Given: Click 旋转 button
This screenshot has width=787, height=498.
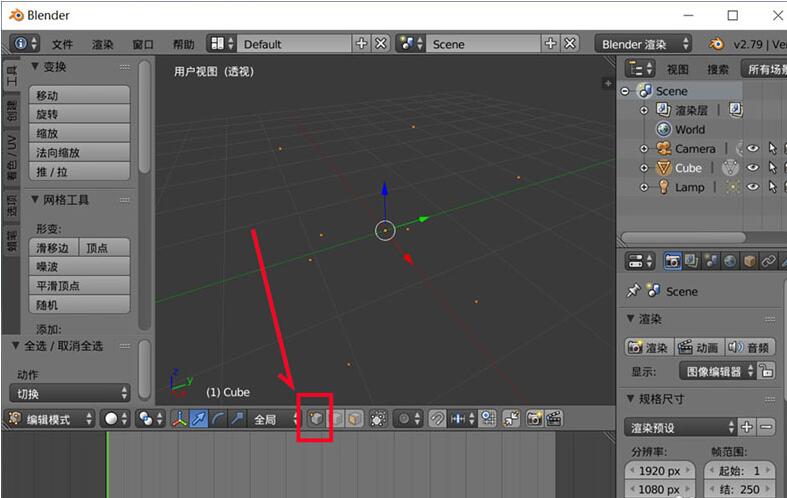Looking at the screenshot, I should (x=79, y=114).
